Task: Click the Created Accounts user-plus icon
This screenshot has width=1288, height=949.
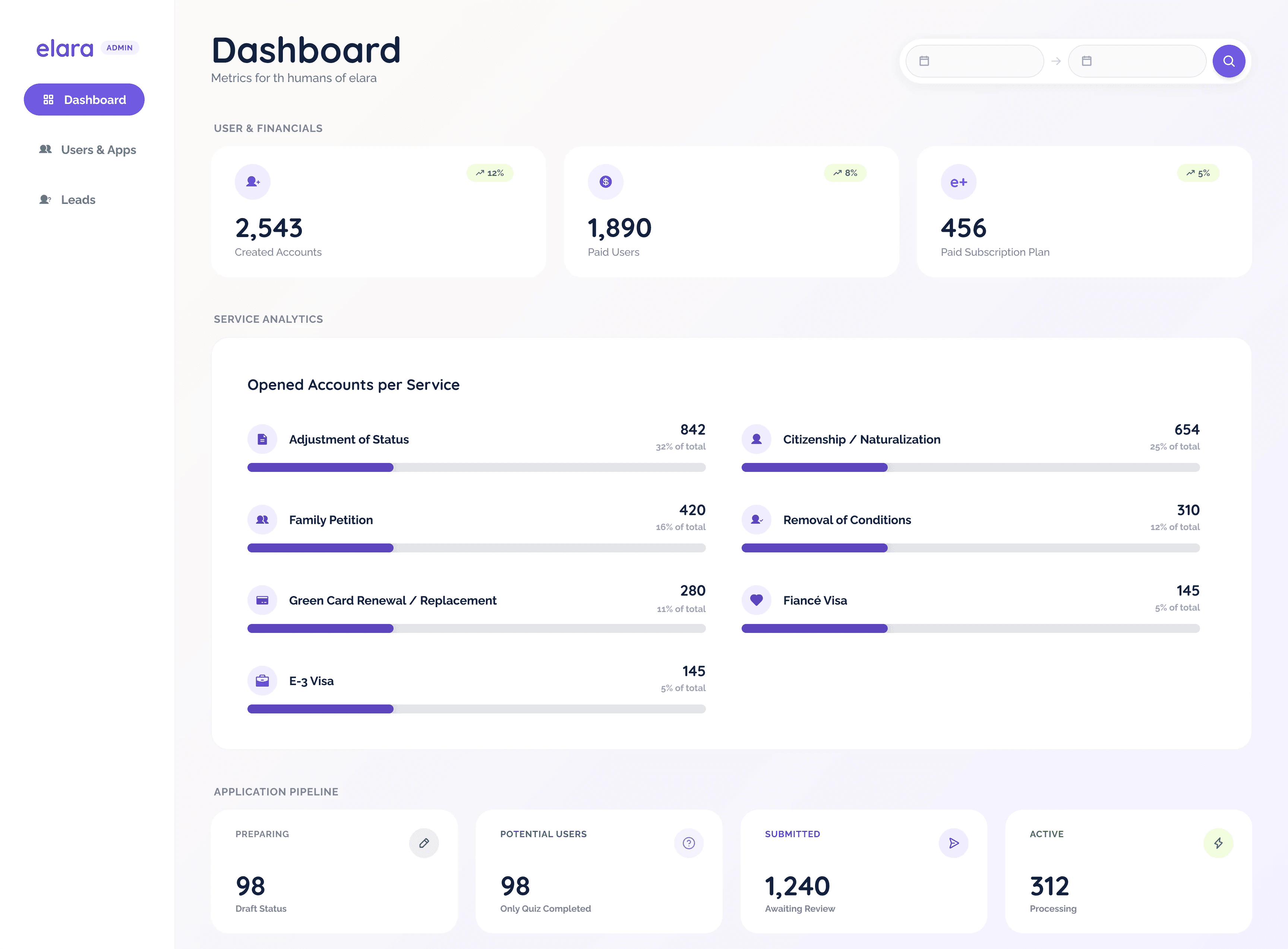Action: coord(253,182)
